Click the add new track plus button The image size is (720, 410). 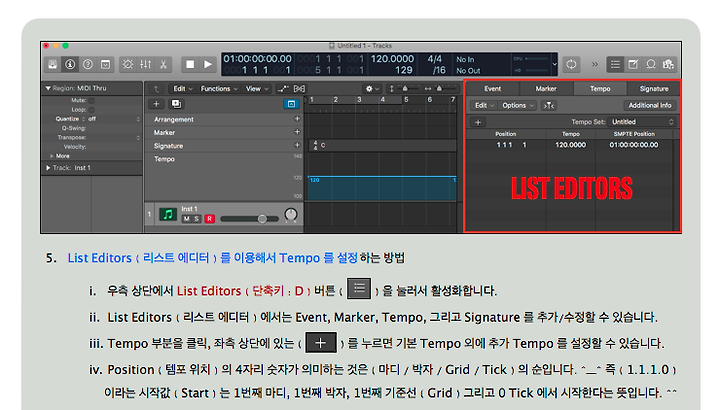156,104
